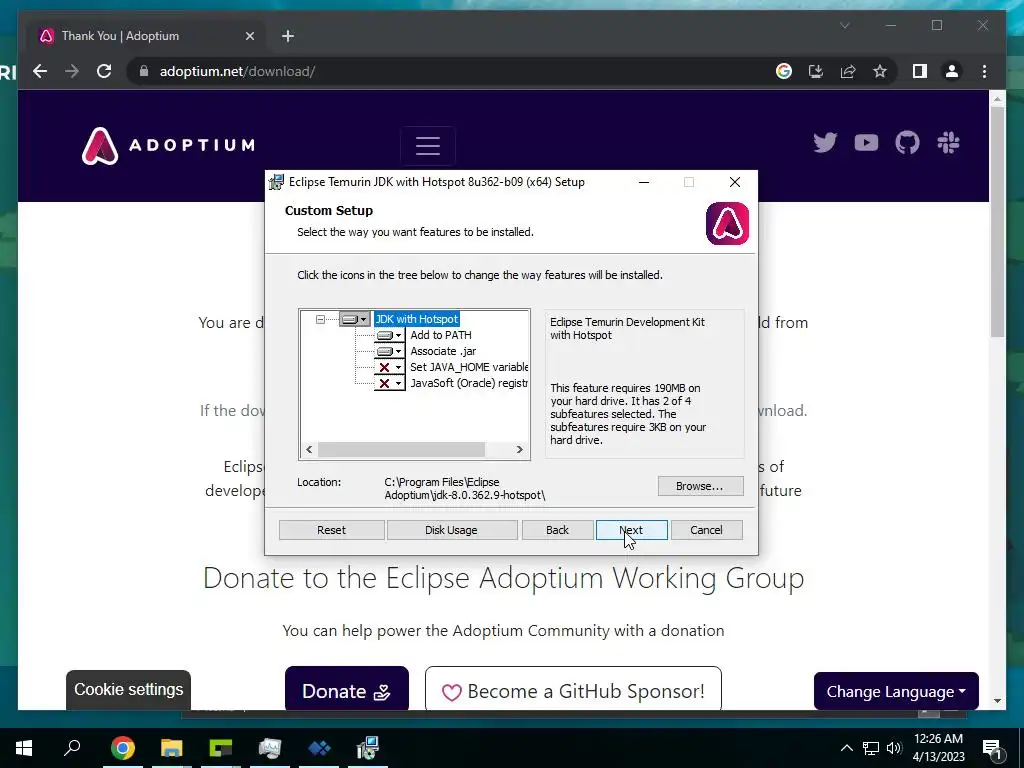Open the Slack icon on Adoptium page
The width and height of the screenshot is (1024, 768).
(948, 142)
